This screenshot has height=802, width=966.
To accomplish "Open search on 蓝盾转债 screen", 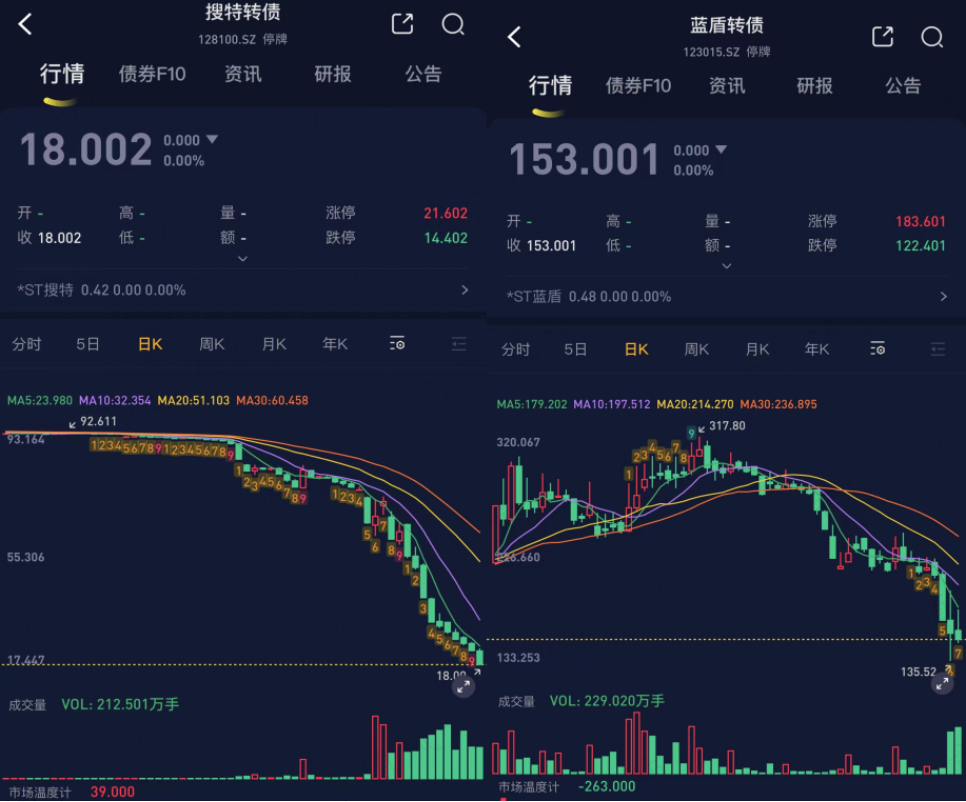I will (932, 36).
